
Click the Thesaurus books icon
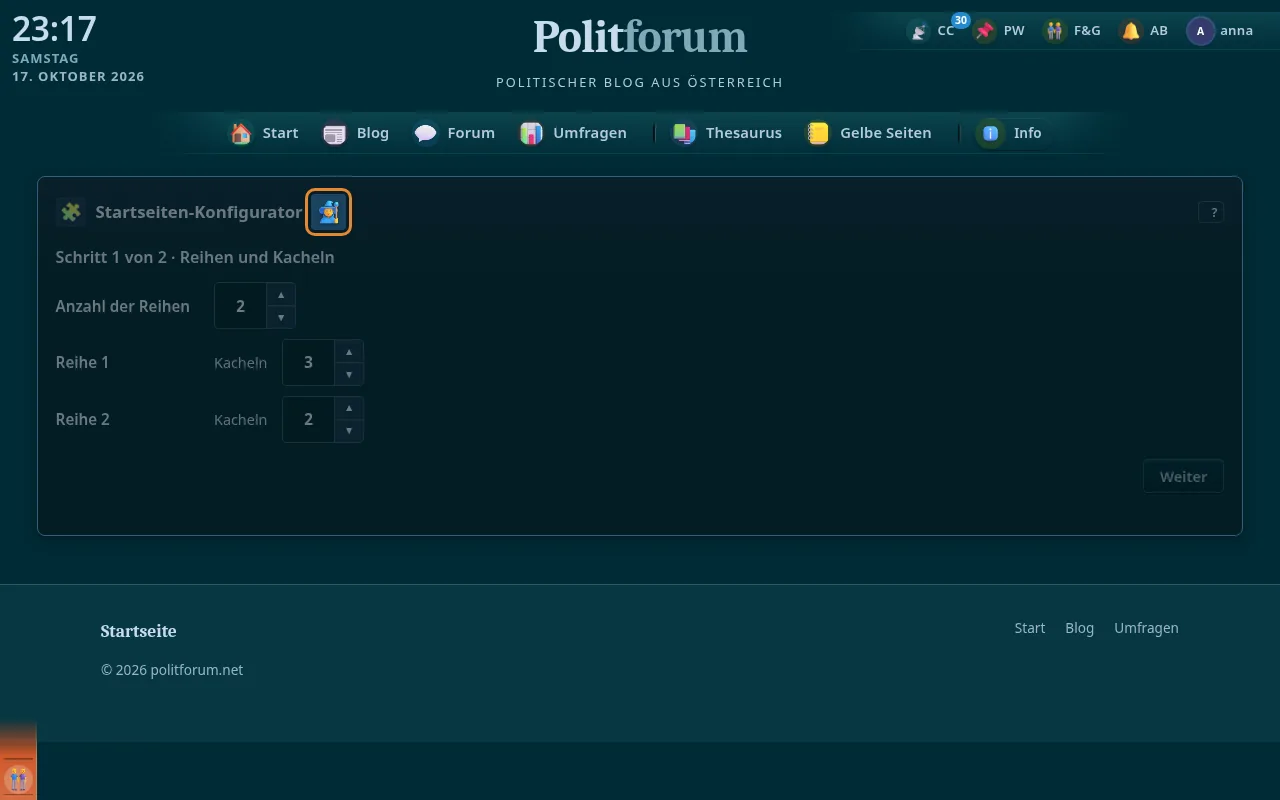(684, 133)
